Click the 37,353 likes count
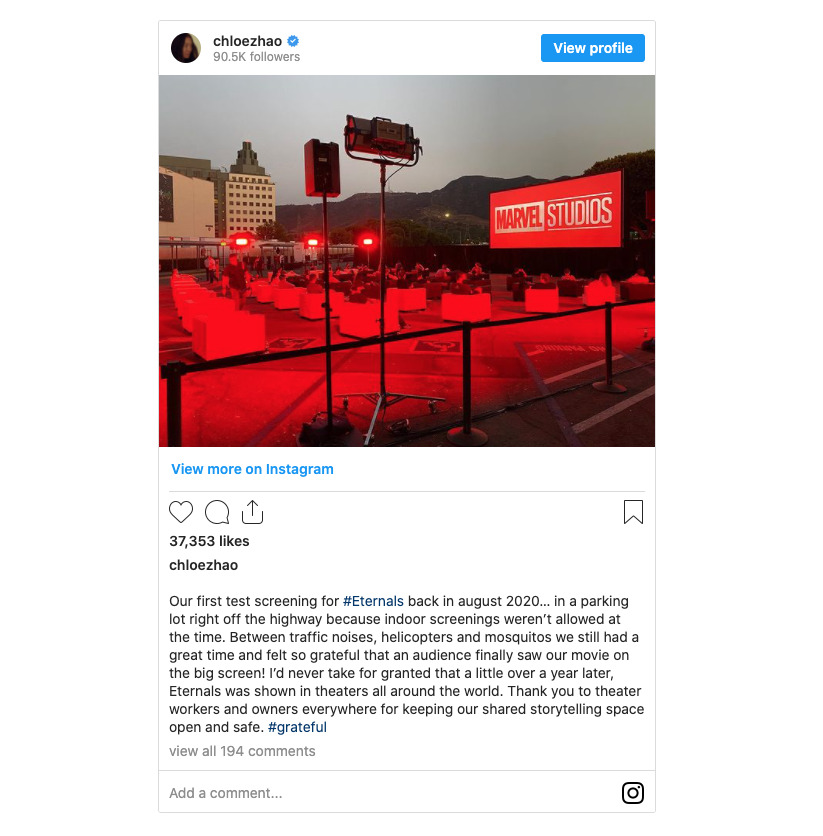The image size is (823, 836). click(209, 541)
